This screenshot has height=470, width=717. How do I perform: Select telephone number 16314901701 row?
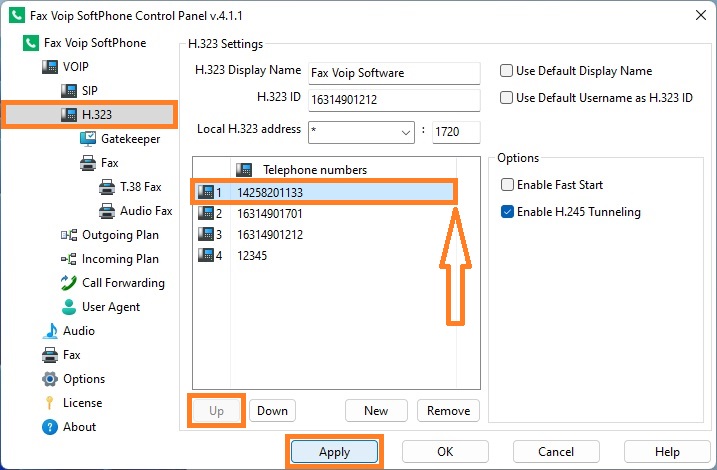coord(325,214)
